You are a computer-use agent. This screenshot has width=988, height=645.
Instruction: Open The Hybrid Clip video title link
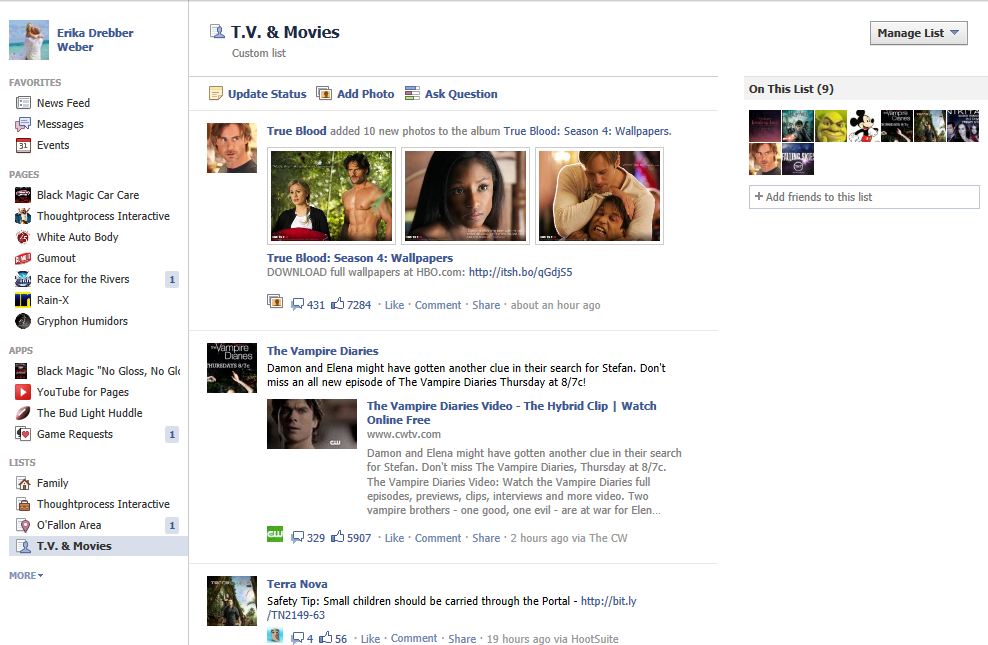(512, 413)
